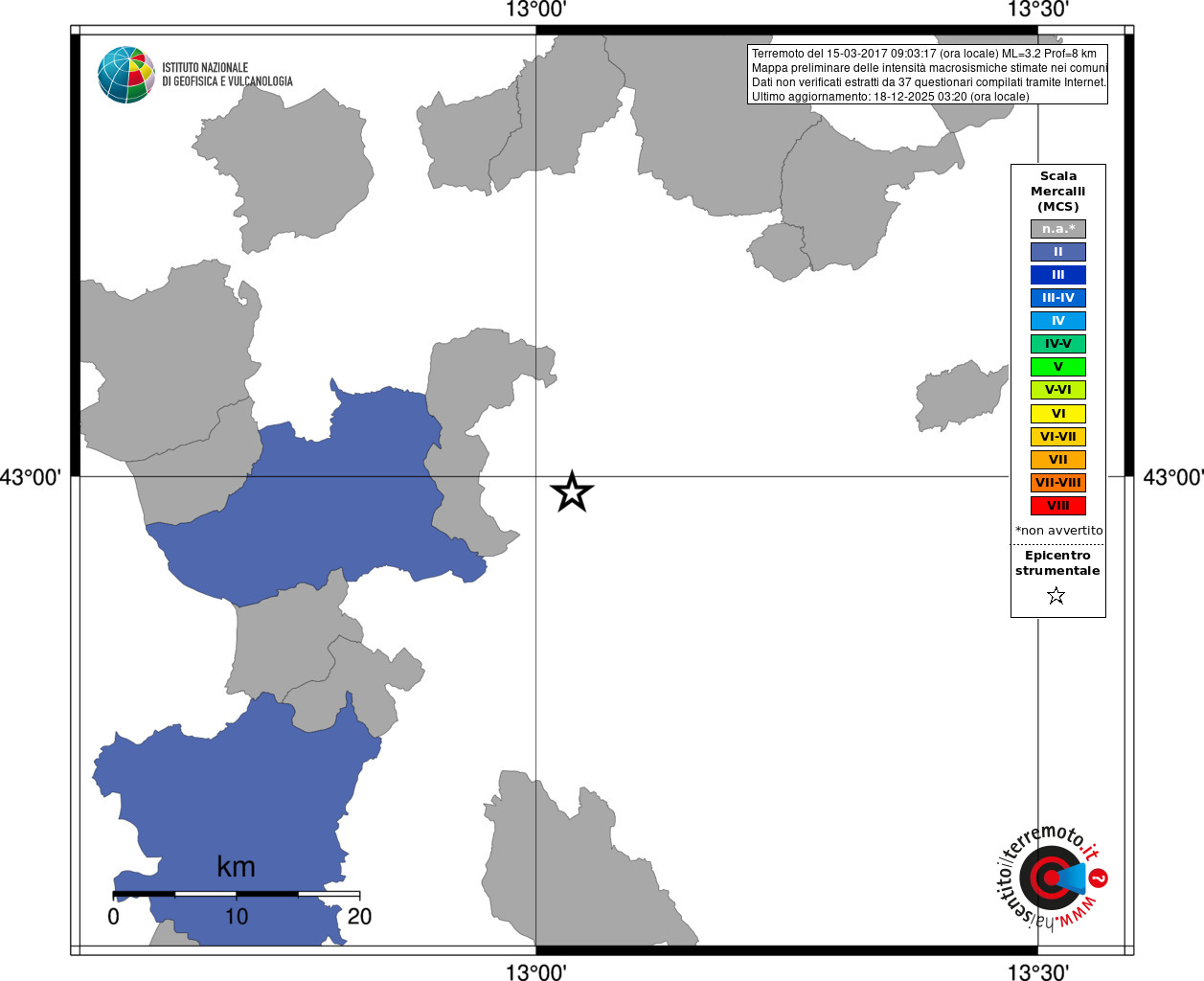Viewport: 1204px width, 981px height.
Task: Click the small grey municipality east of the epicenter
Action: pyautogui.click(x=962, y=395)
